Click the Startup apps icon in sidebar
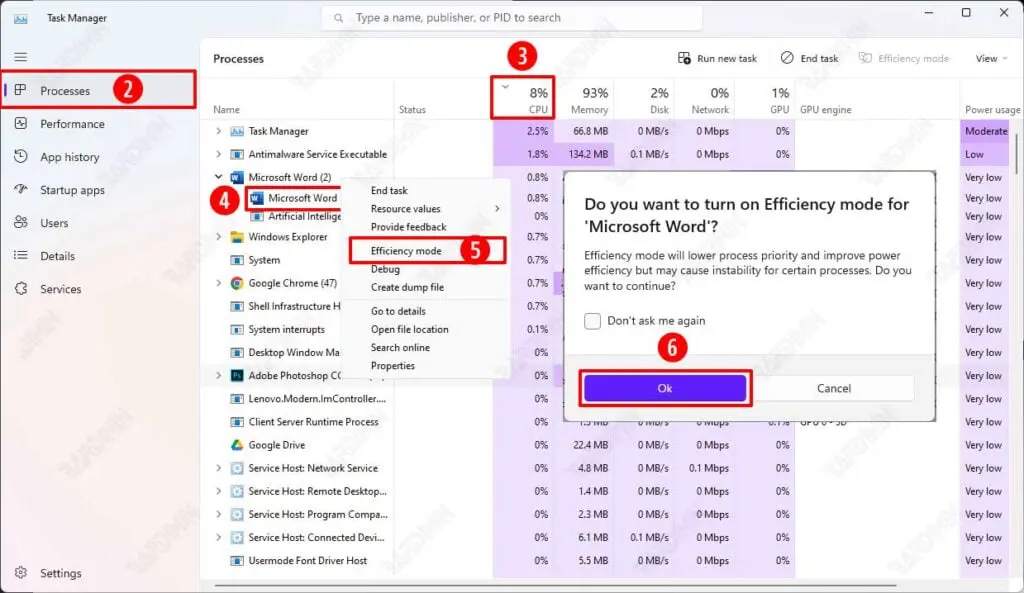 [21, 189]
